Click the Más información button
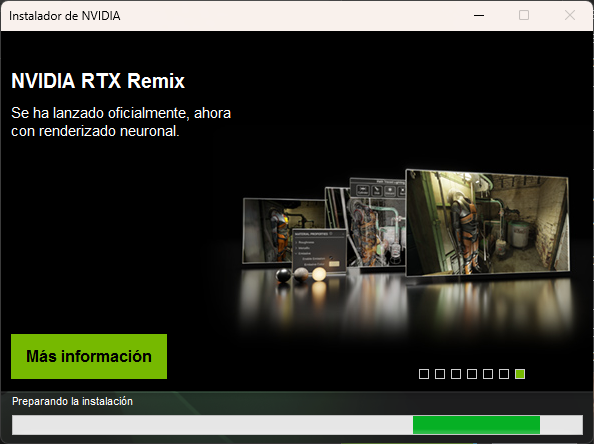The height and width of the screenshot is (444, 594). [x=89, y=356]
